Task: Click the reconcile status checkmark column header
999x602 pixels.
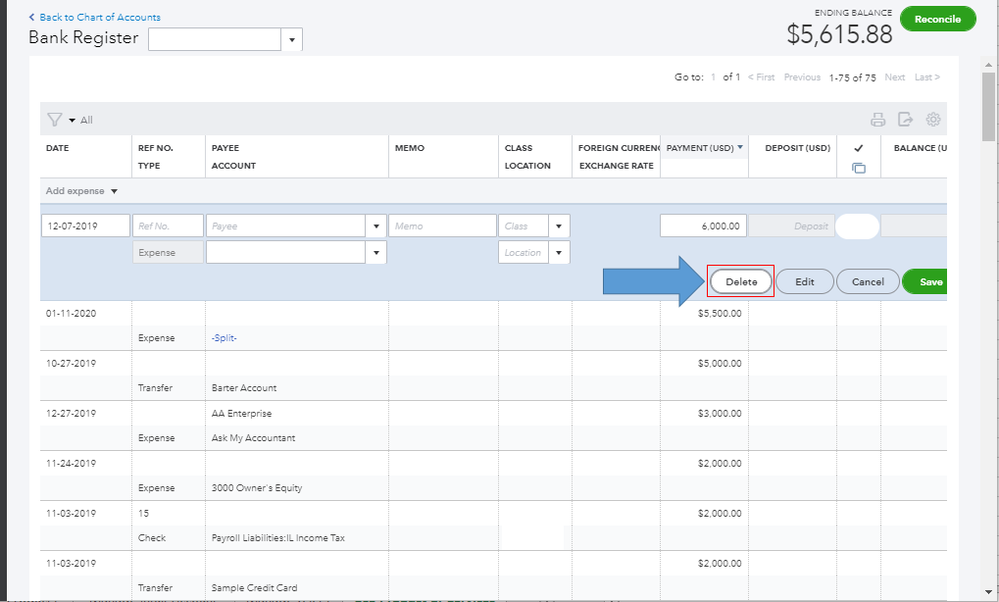Action: point(858,148)
